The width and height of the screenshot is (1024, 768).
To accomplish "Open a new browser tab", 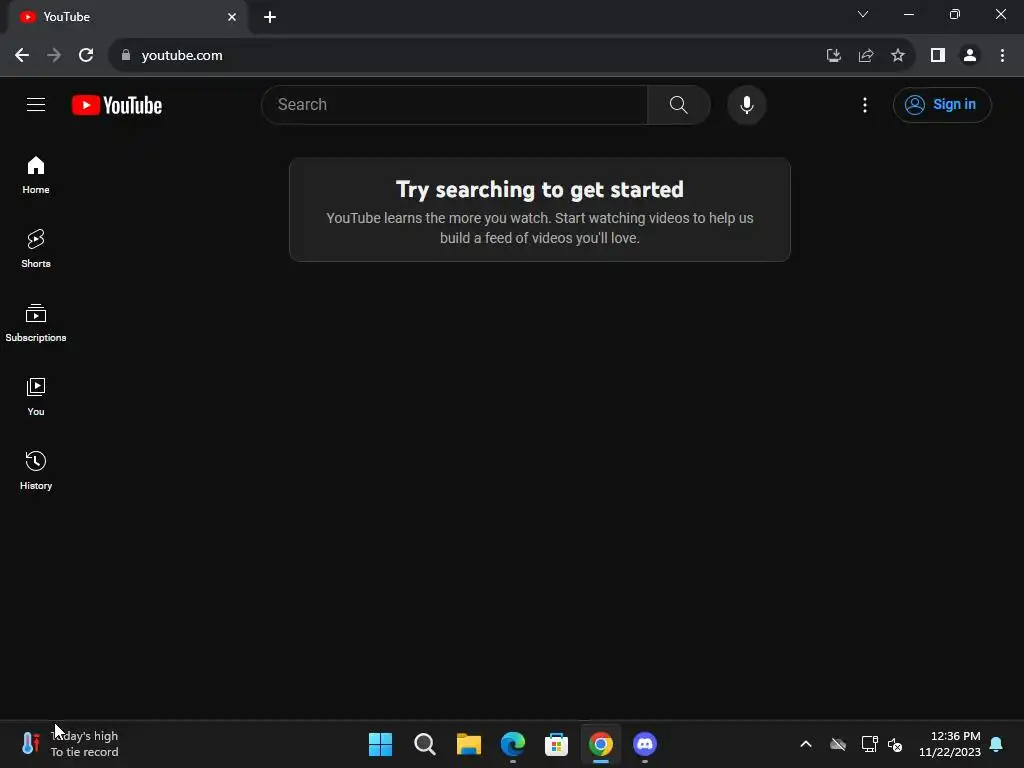I will [x=270, y=17].
